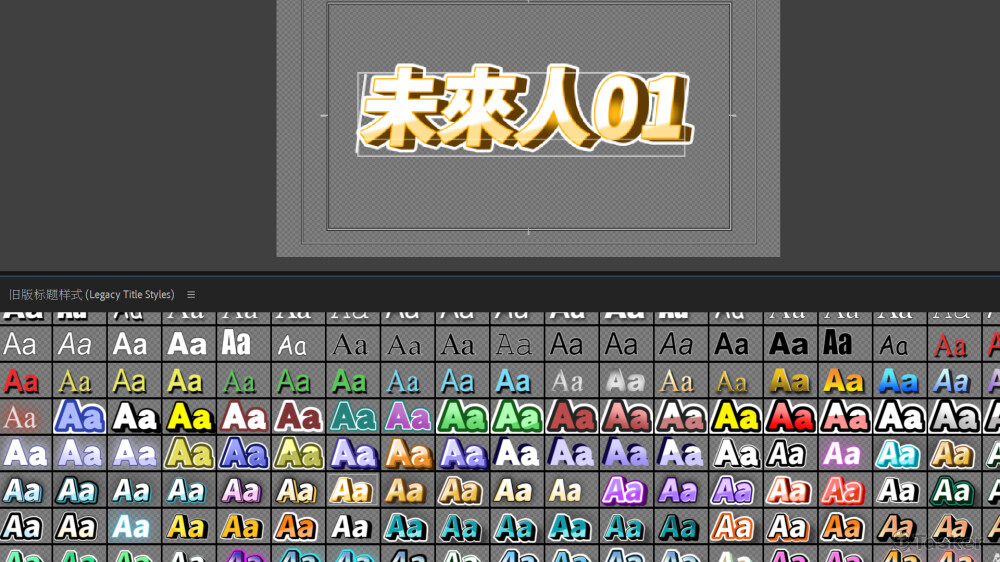Apply the blue gradient bold Aa style

point(897,381)
